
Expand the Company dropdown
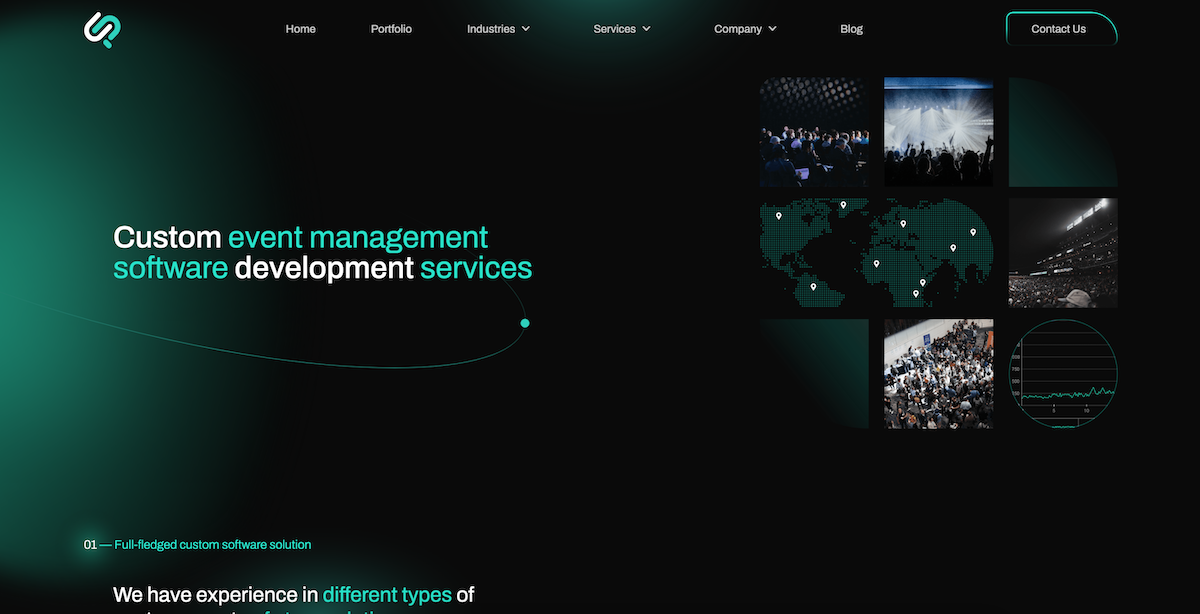pos(744,29)
